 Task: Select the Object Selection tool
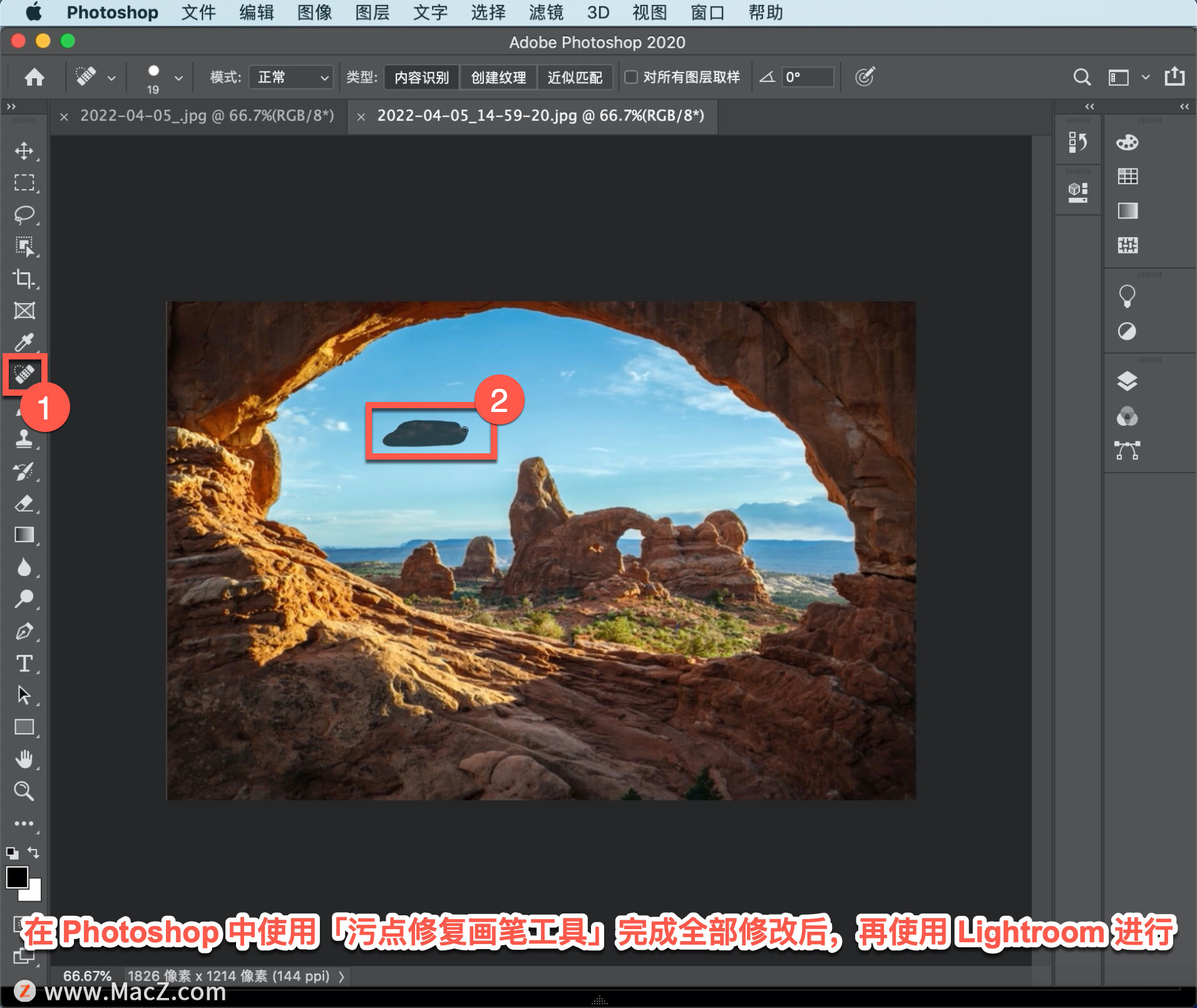24,247
